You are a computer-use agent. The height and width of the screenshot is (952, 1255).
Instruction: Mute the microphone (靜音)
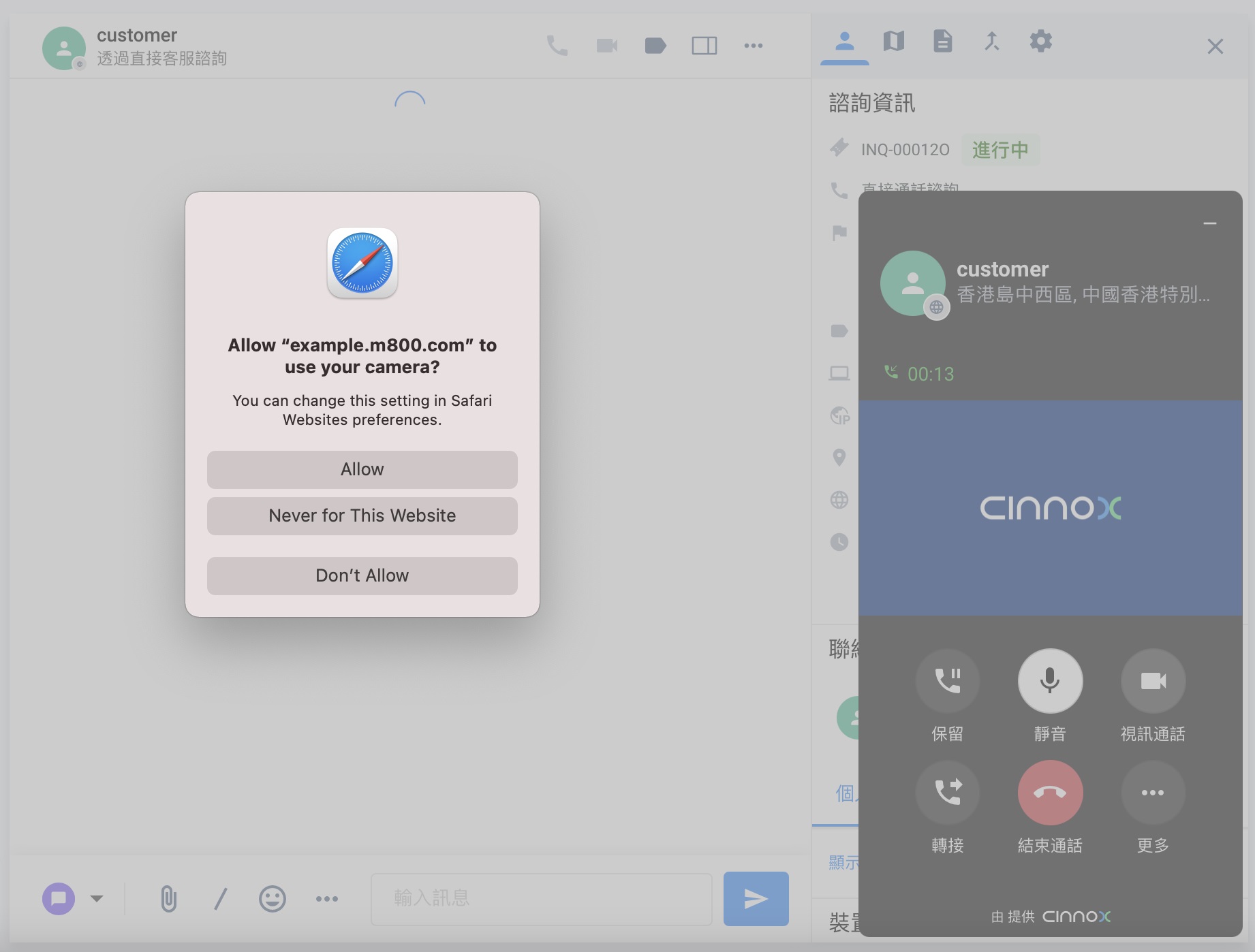1051,681
